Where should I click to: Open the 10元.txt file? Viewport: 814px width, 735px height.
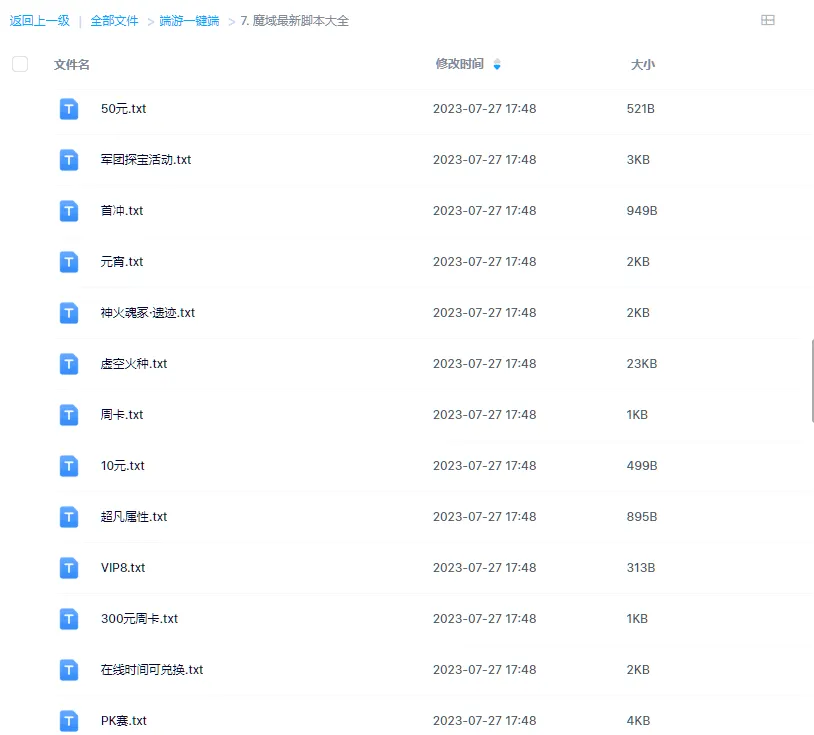[x=123, y=466]
